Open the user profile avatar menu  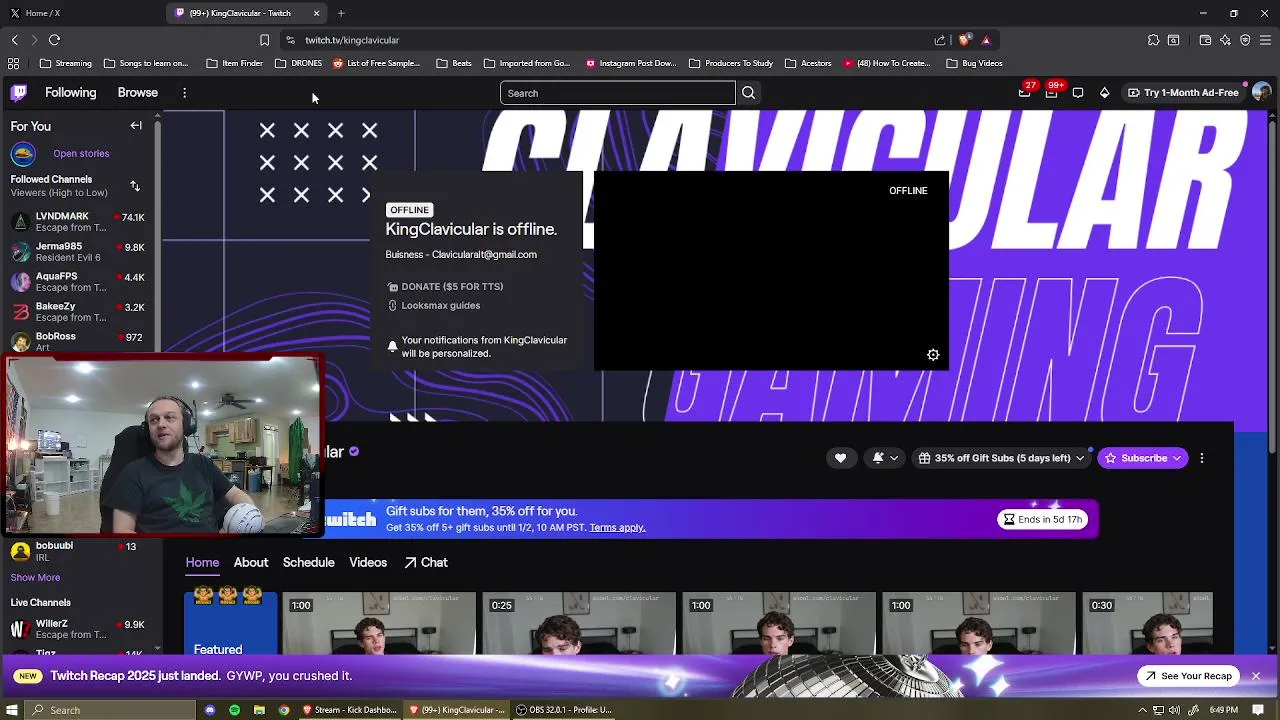[1261, 92]
